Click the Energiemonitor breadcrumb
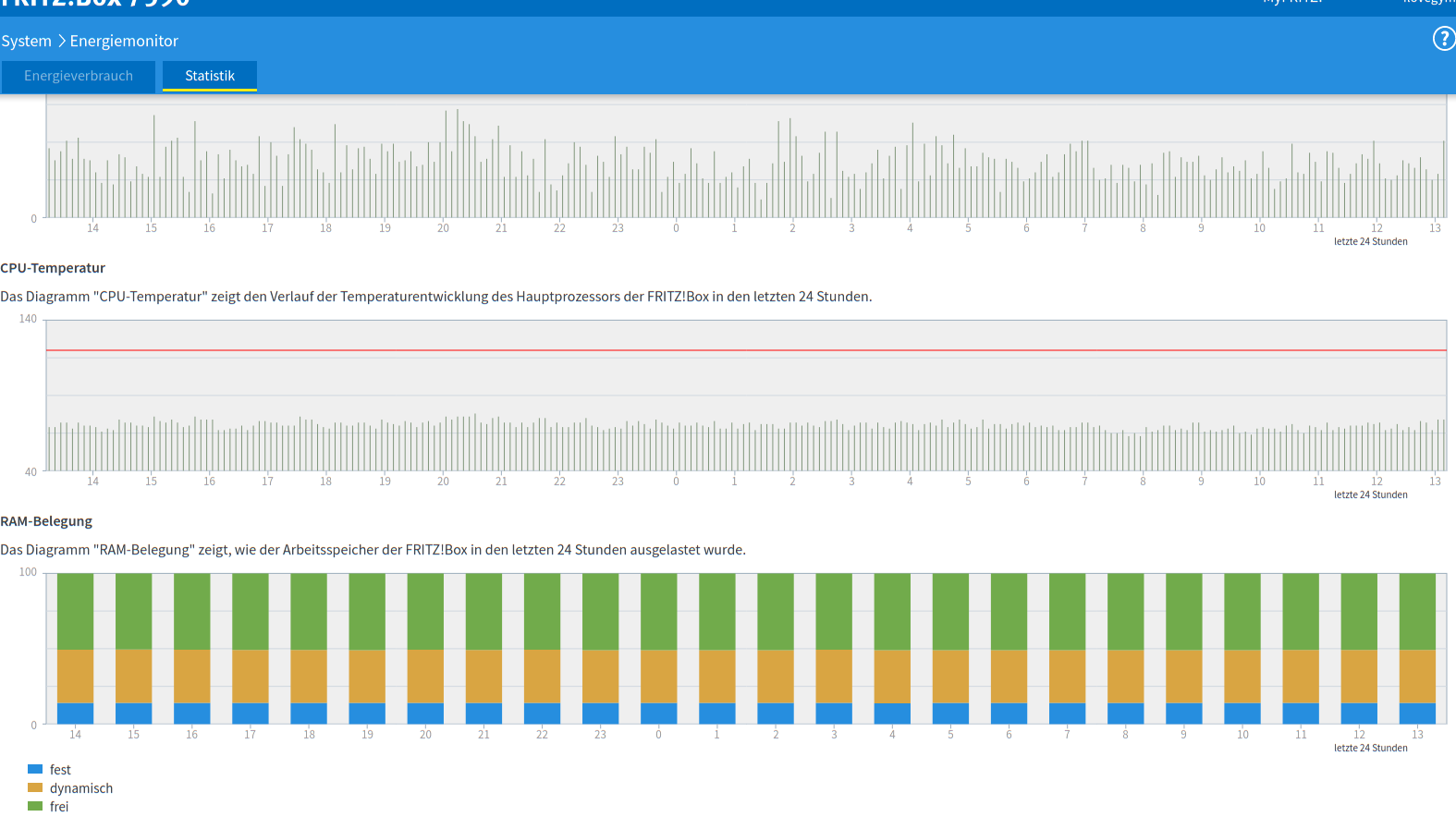 click(x=124, y=41)
